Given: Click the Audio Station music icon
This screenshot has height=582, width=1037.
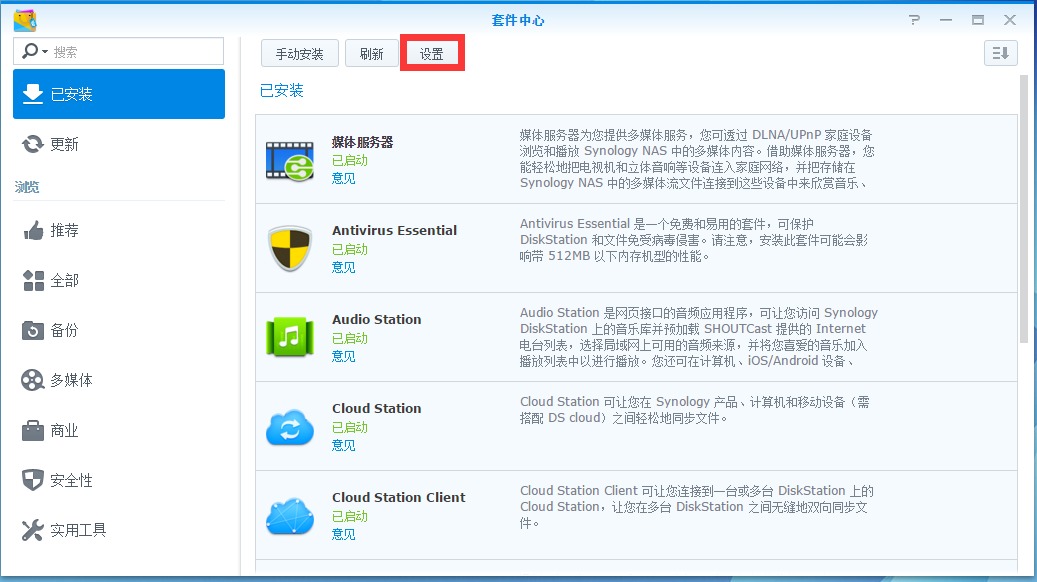Looking at the screenshot, I should coord(290,337).
